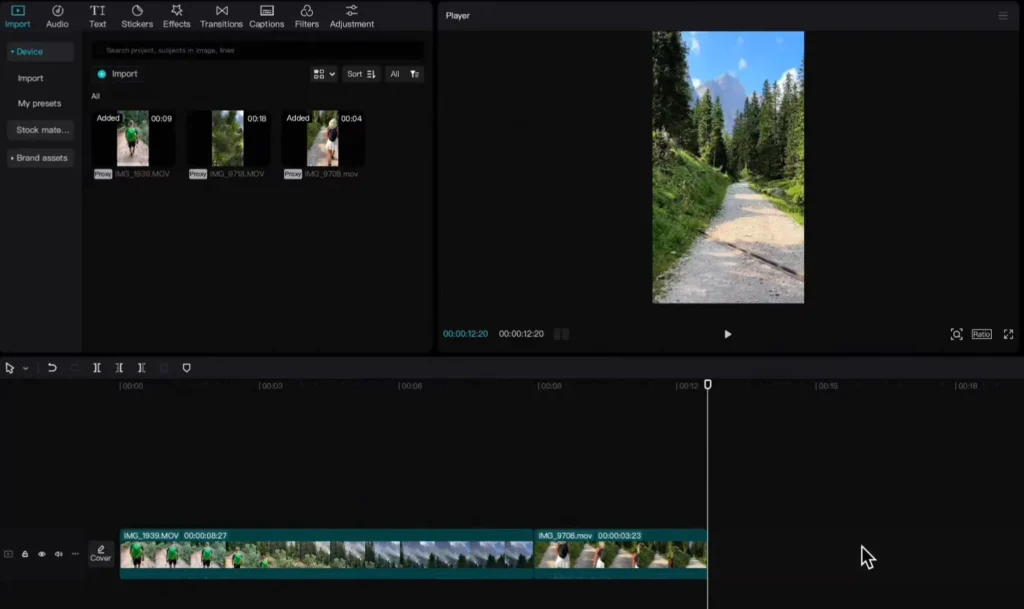1024x609 pixels.
Task: Switch to the Captions tab
Action: [x=266, y=16]
